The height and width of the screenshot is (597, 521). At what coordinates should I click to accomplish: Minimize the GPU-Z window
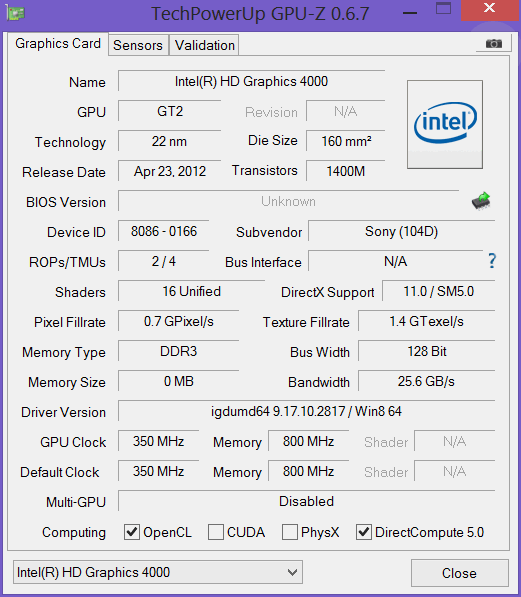410,13
